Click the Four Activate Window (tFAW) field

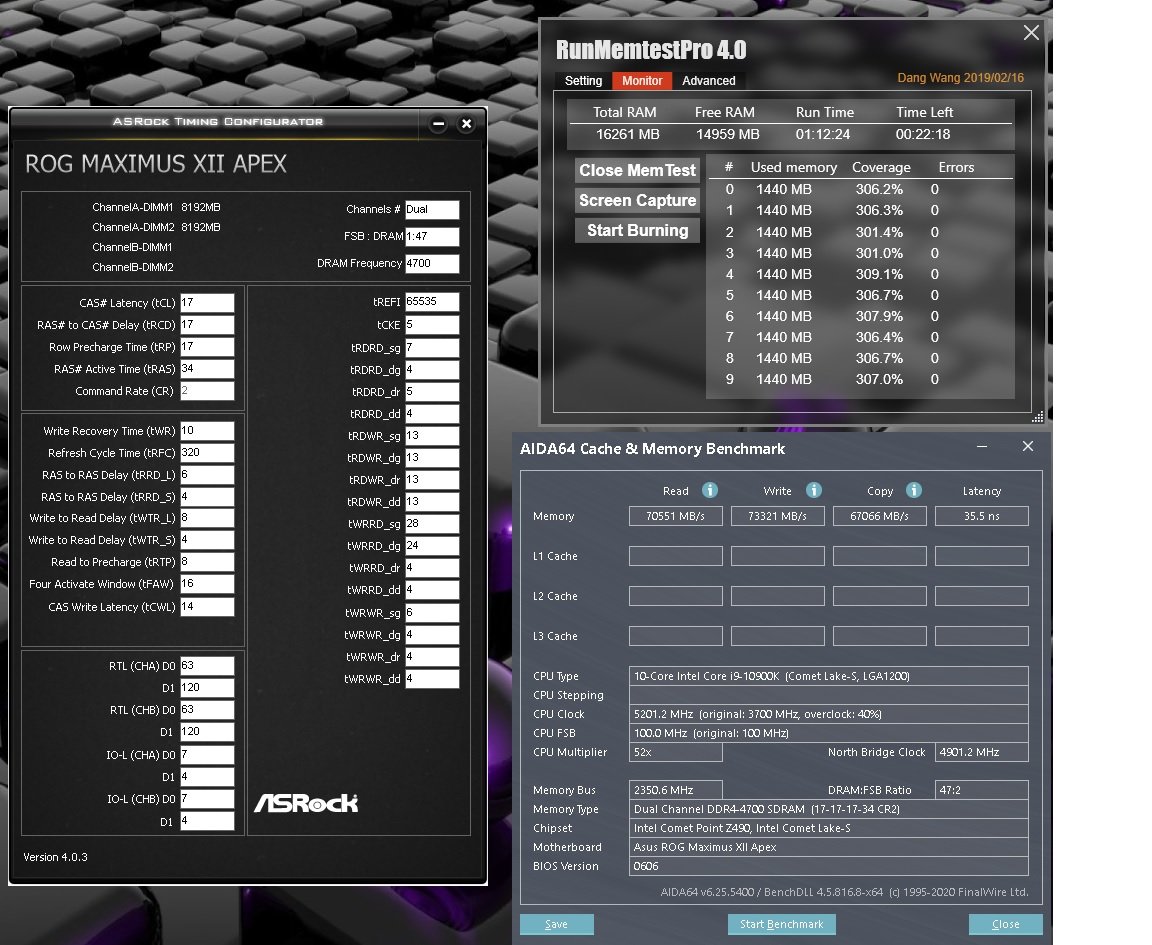click(207, 584)
